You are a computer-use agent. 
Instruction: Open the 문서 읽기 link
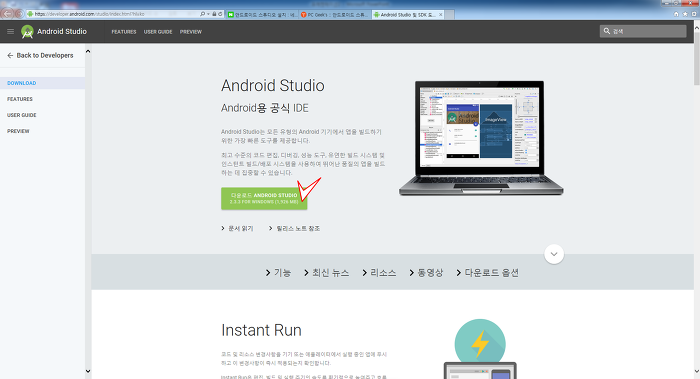point(237,228)
